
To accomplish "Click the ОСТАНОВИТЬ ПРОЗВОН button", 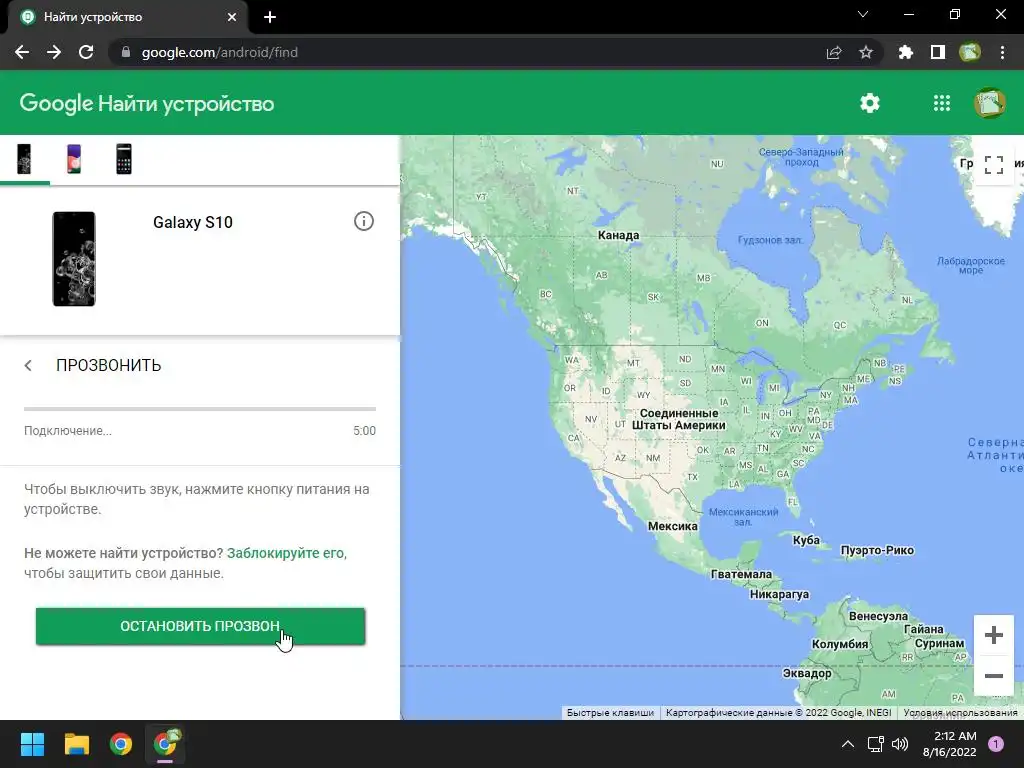I will [x=200, y=626].
